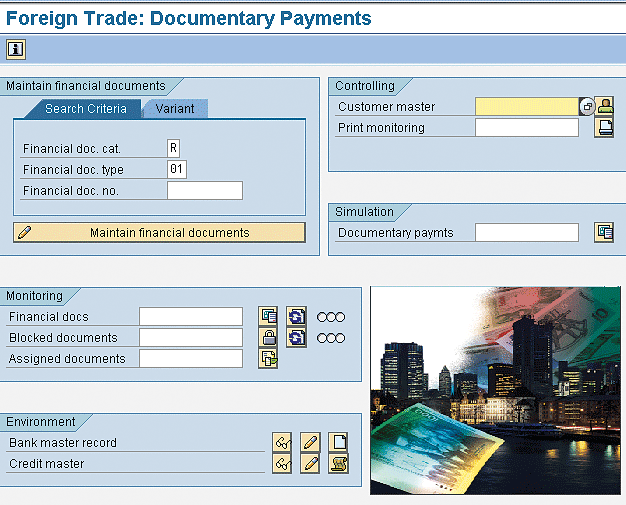Create a new Bank master record

click(338, 442)
